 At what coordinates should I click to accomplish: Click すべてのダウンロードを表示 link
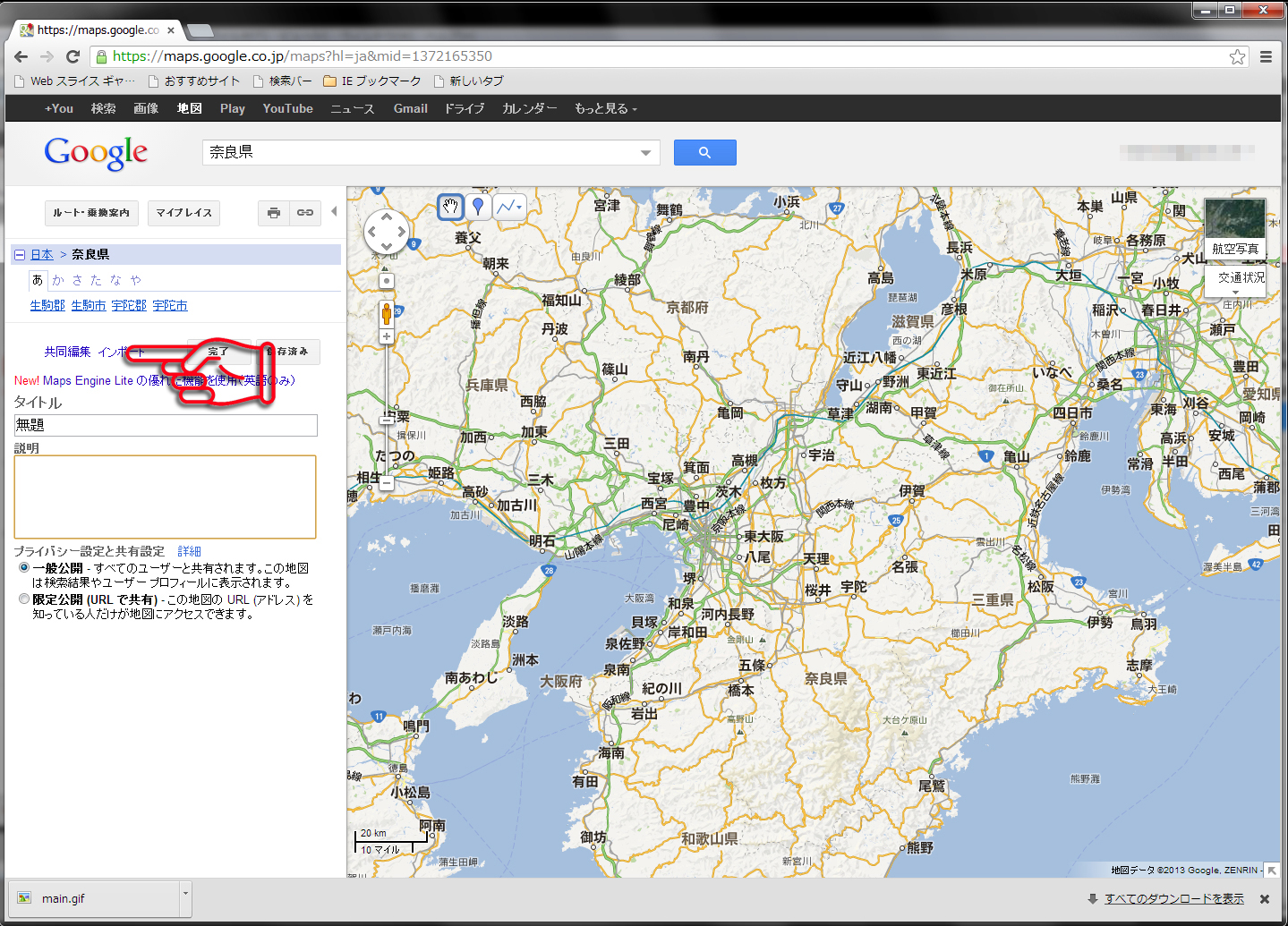point(1174,899)
